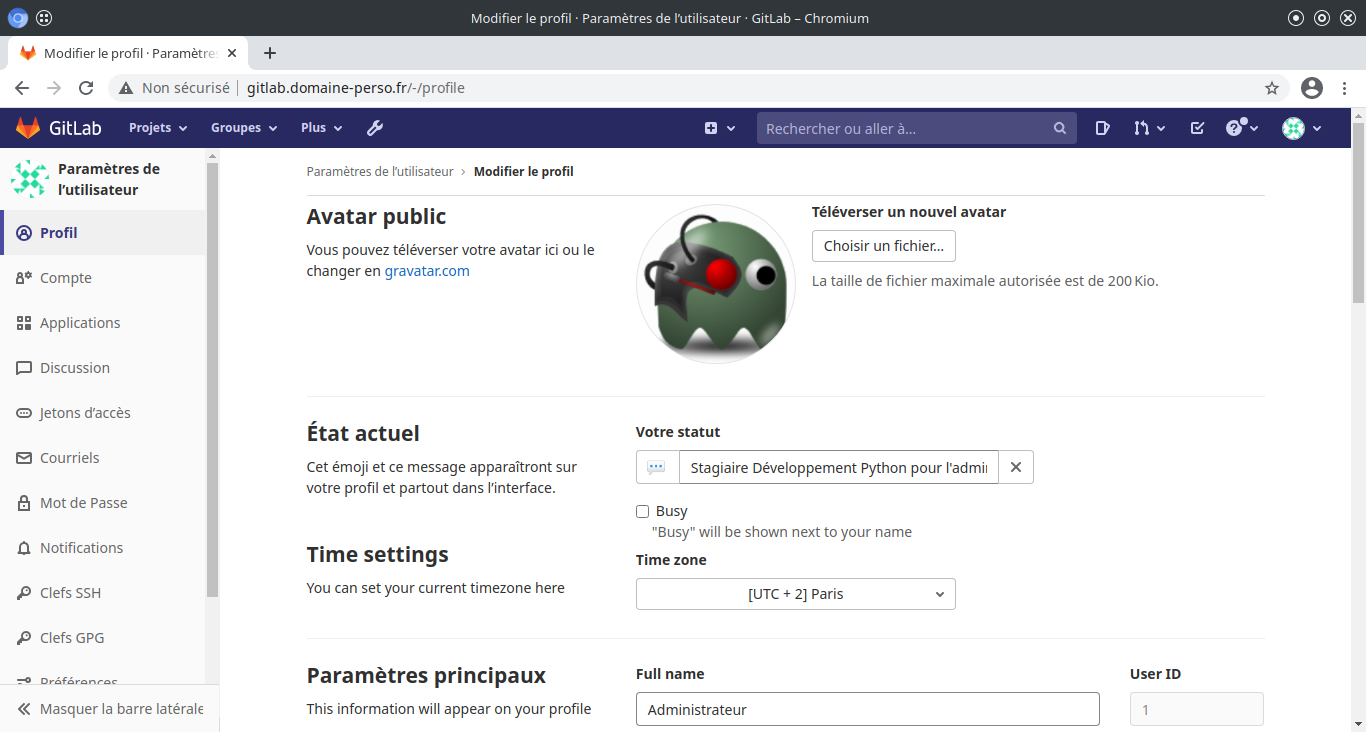The image size is (1366, 732).
Task: Follow the gravatar.com link
Action: click(x=427, y=271)
